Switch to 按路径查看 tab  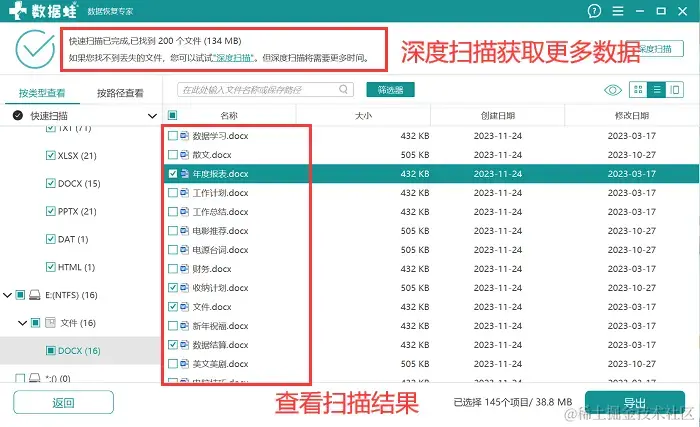(x=120, y=93)
